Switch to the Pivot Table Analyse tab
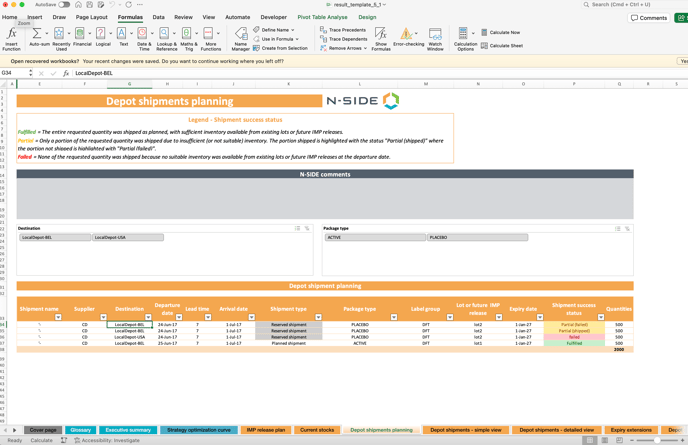Screen dimensions: 688x445 pyautogui.click(x=322, y=17)
